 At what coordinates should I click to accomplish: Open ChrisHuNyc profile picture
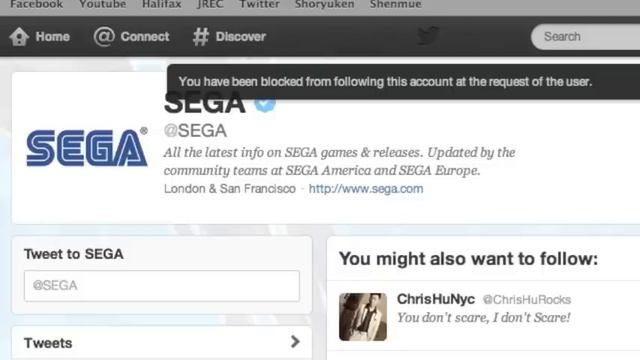(363, 317)
